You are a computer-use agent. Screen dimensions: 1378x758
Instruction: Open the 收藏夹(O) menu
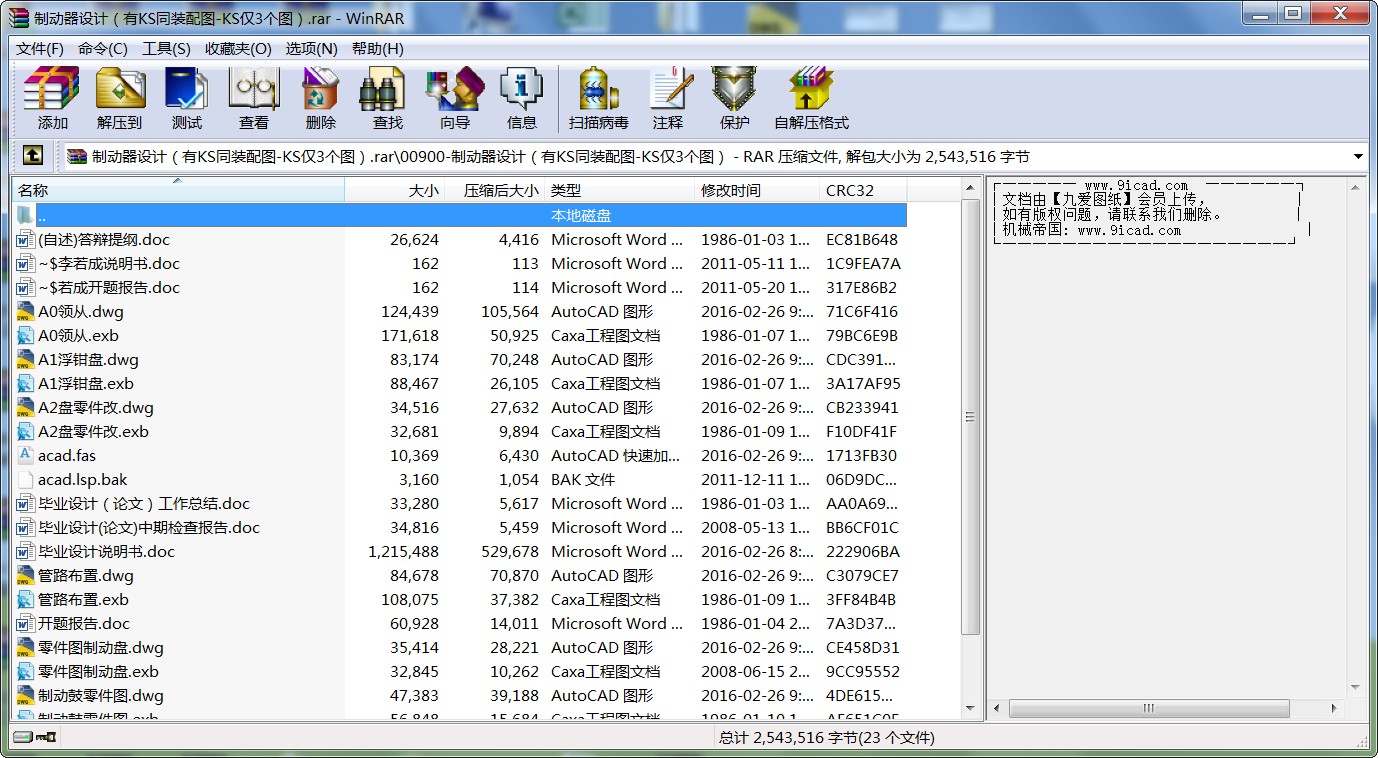coord(238,48)
